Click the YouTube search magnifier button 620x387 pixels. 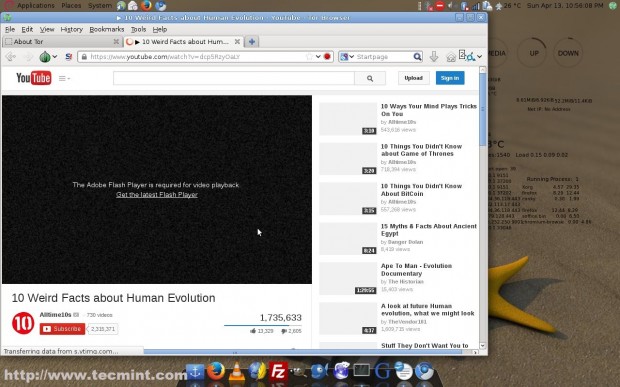click(x=370, y=78)
